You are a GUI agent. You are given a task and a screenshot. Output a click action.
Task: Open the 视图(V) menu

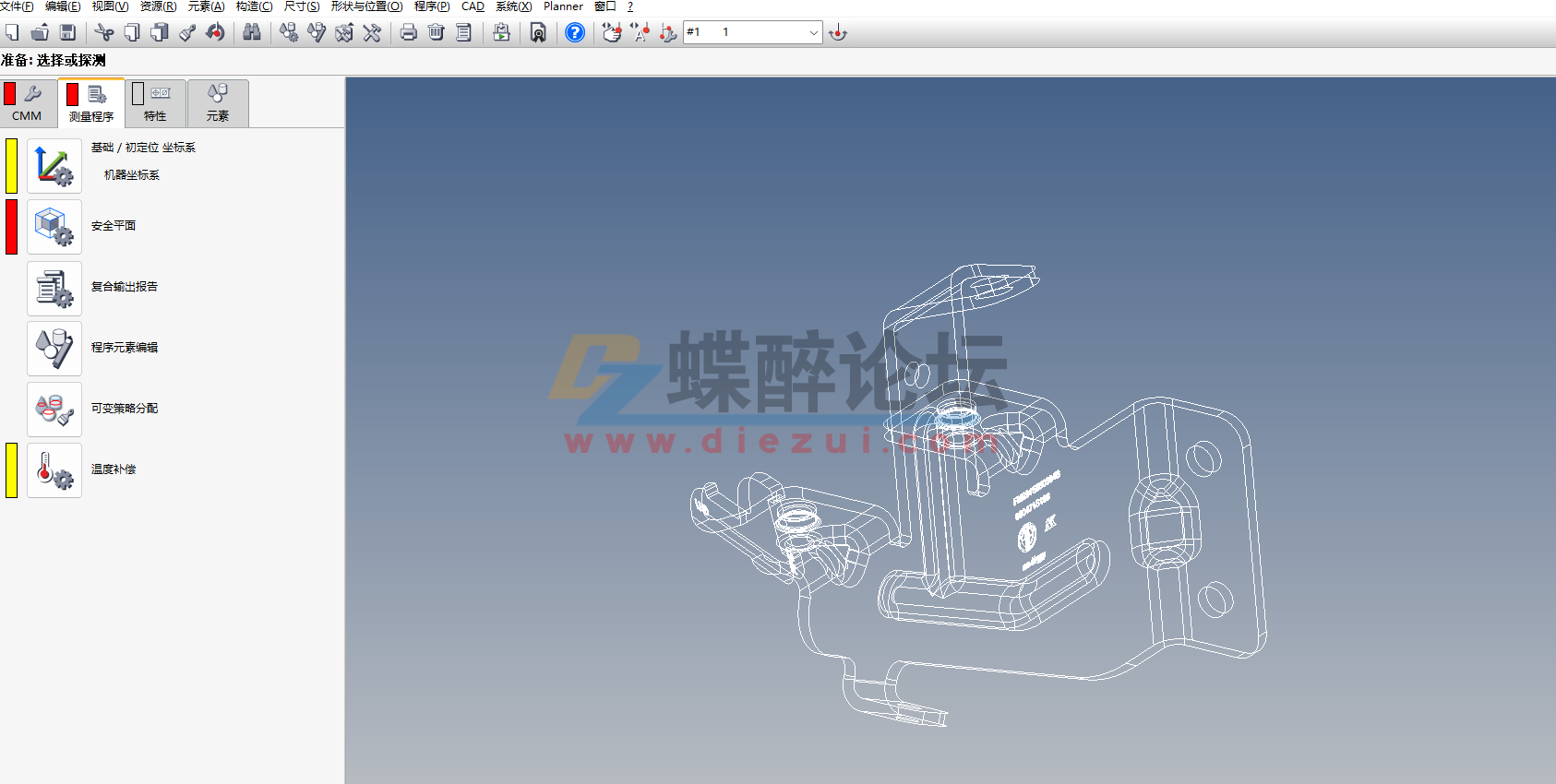point(110,6)
